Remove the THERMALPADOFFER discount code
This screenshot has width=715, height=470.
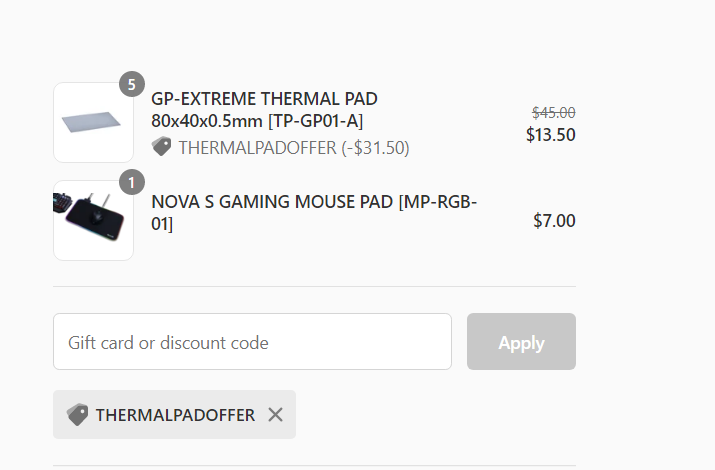(276, 415)
